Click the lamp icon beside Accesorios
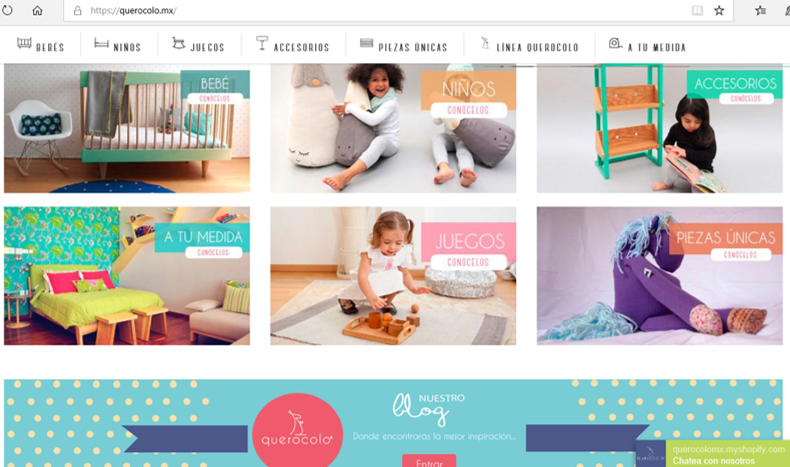The width and height of the screenshot is (790, 467). point(262,43)
